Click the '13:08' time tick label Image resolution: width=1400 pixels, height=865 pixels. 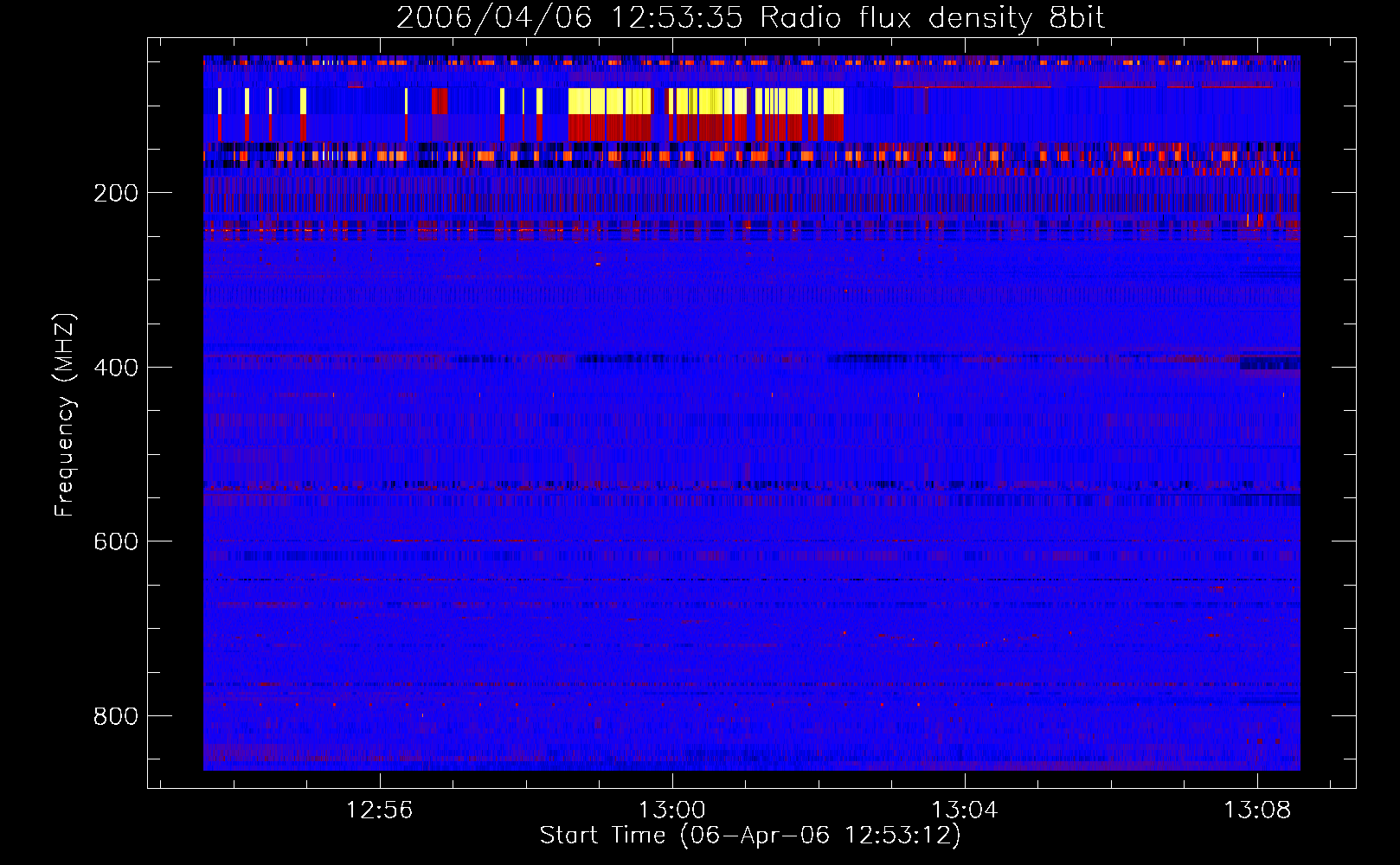(1256, 811)
